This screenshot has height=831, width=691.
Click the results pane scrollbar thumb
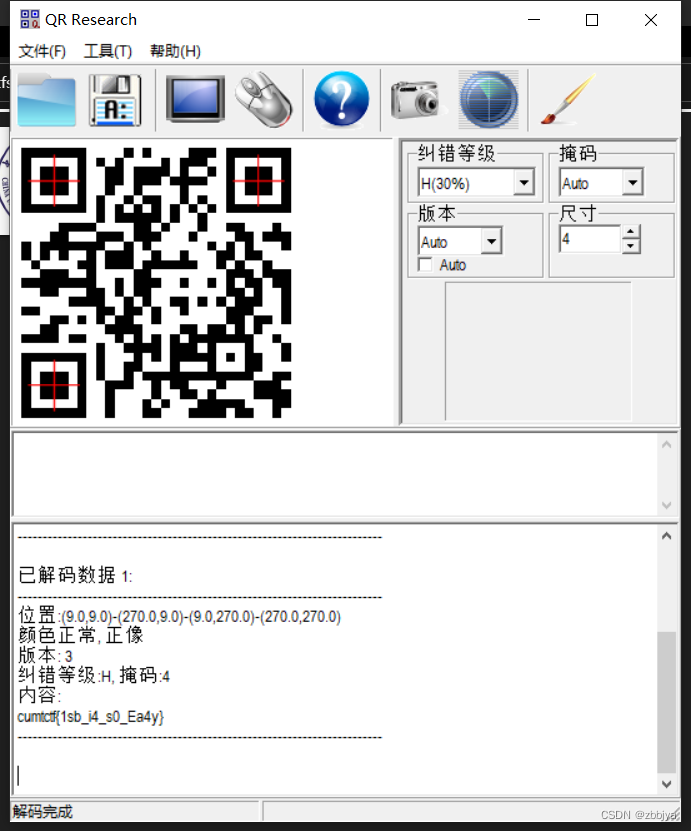pos(666,702)
